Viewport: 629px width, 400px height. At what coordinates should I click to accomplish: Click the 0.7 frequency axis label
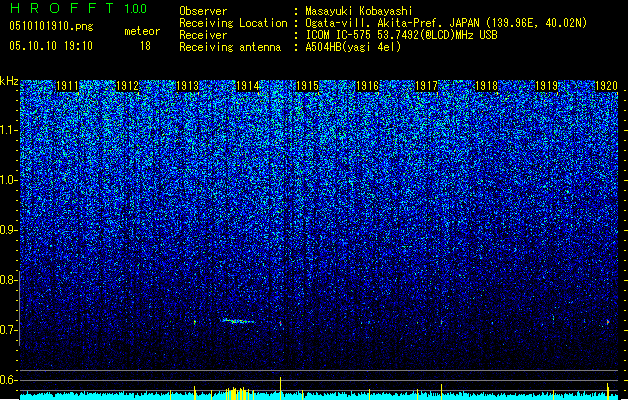(x=9, y=330)
